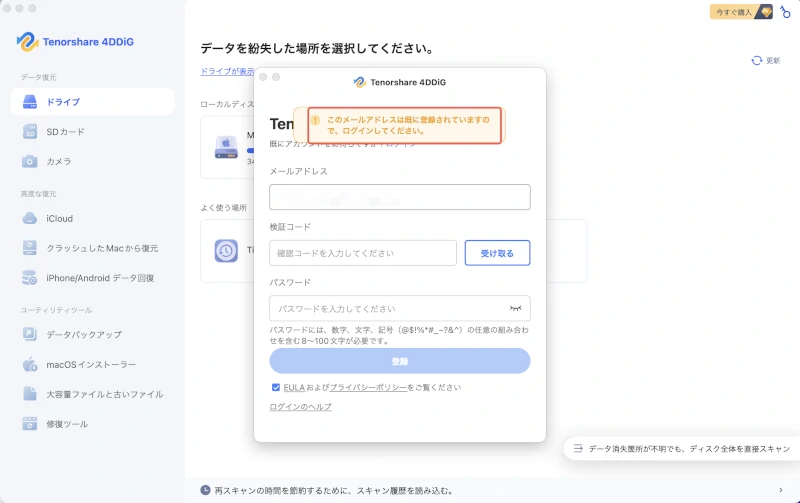The width and height of the screenshot is (800, 503).
Task: Click the iPhone/Android recovery icon
Action: (x=30, y=278)
